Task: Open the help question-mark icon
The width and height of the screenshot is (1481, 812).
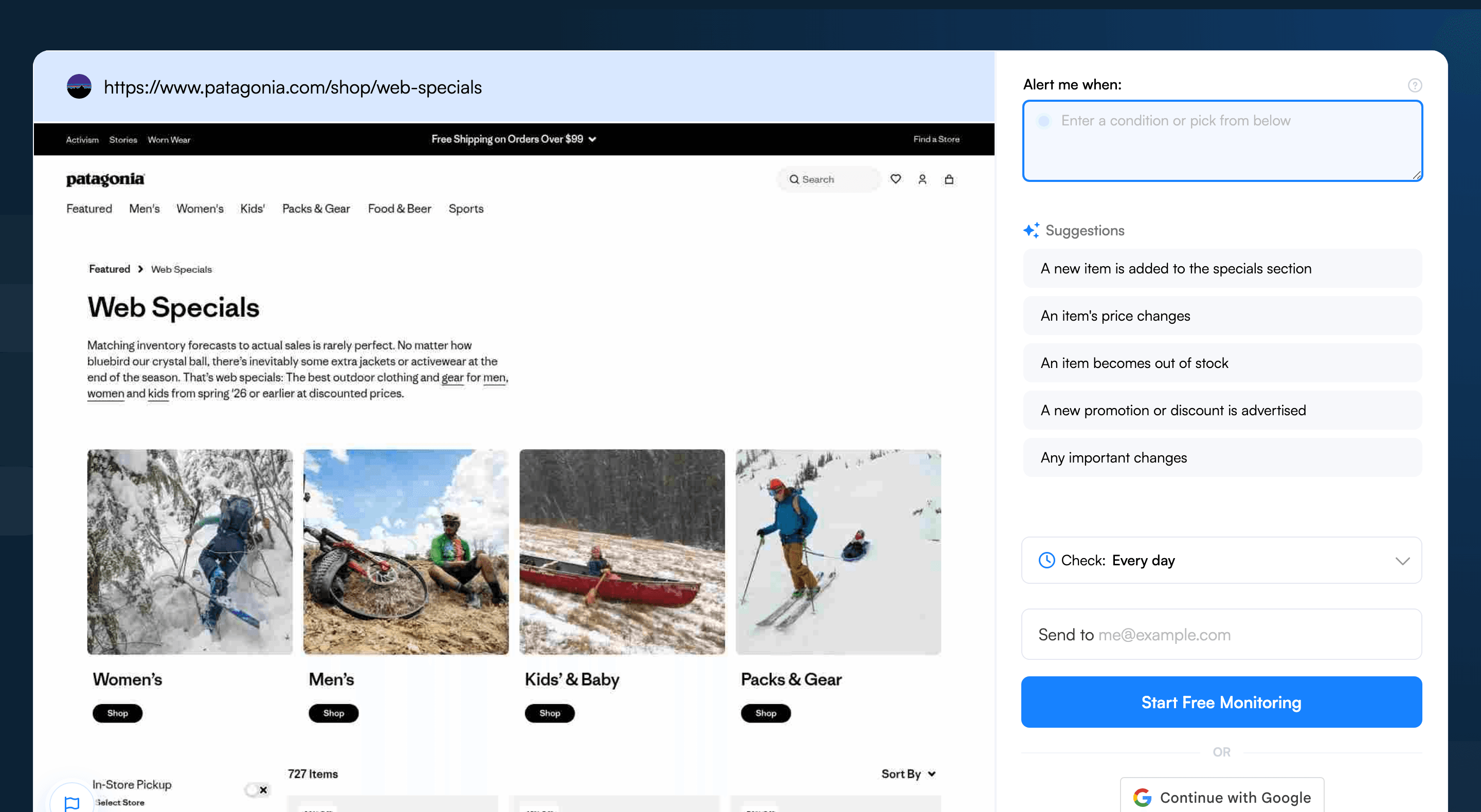Action: 1414,85
